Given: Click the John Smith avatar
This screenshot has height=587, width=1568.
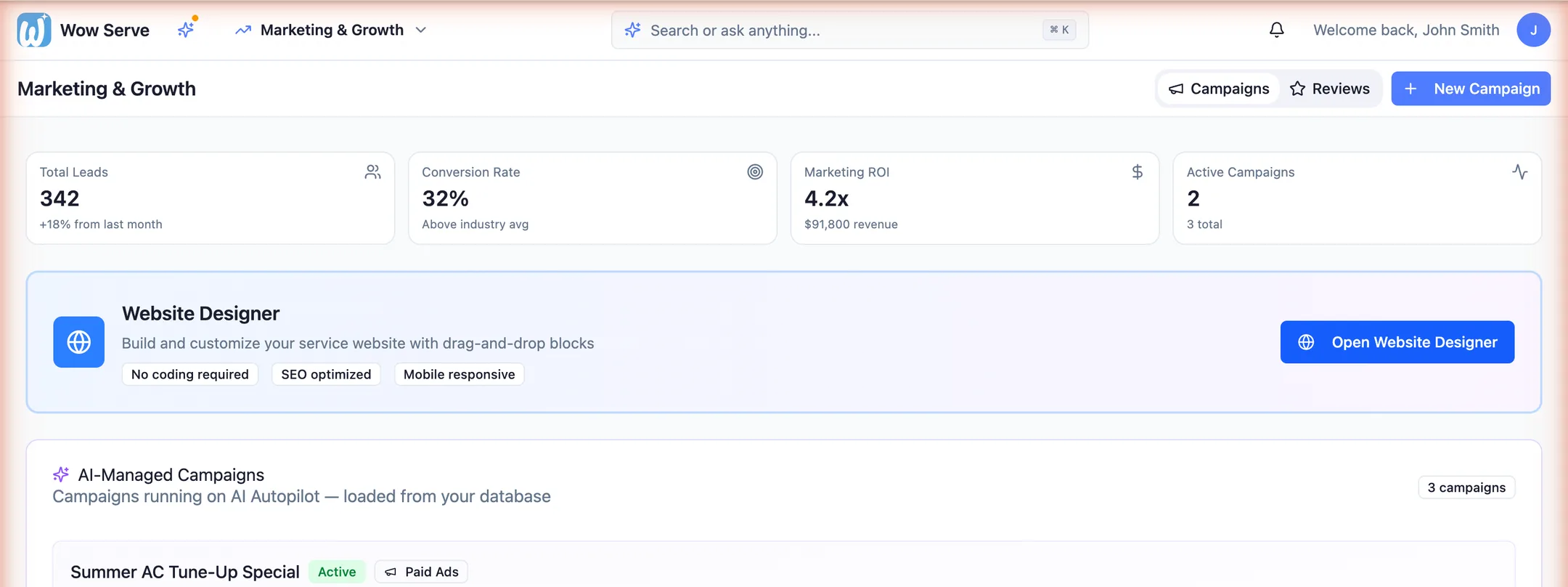Looking at the screenshot, I should 1533,30.
